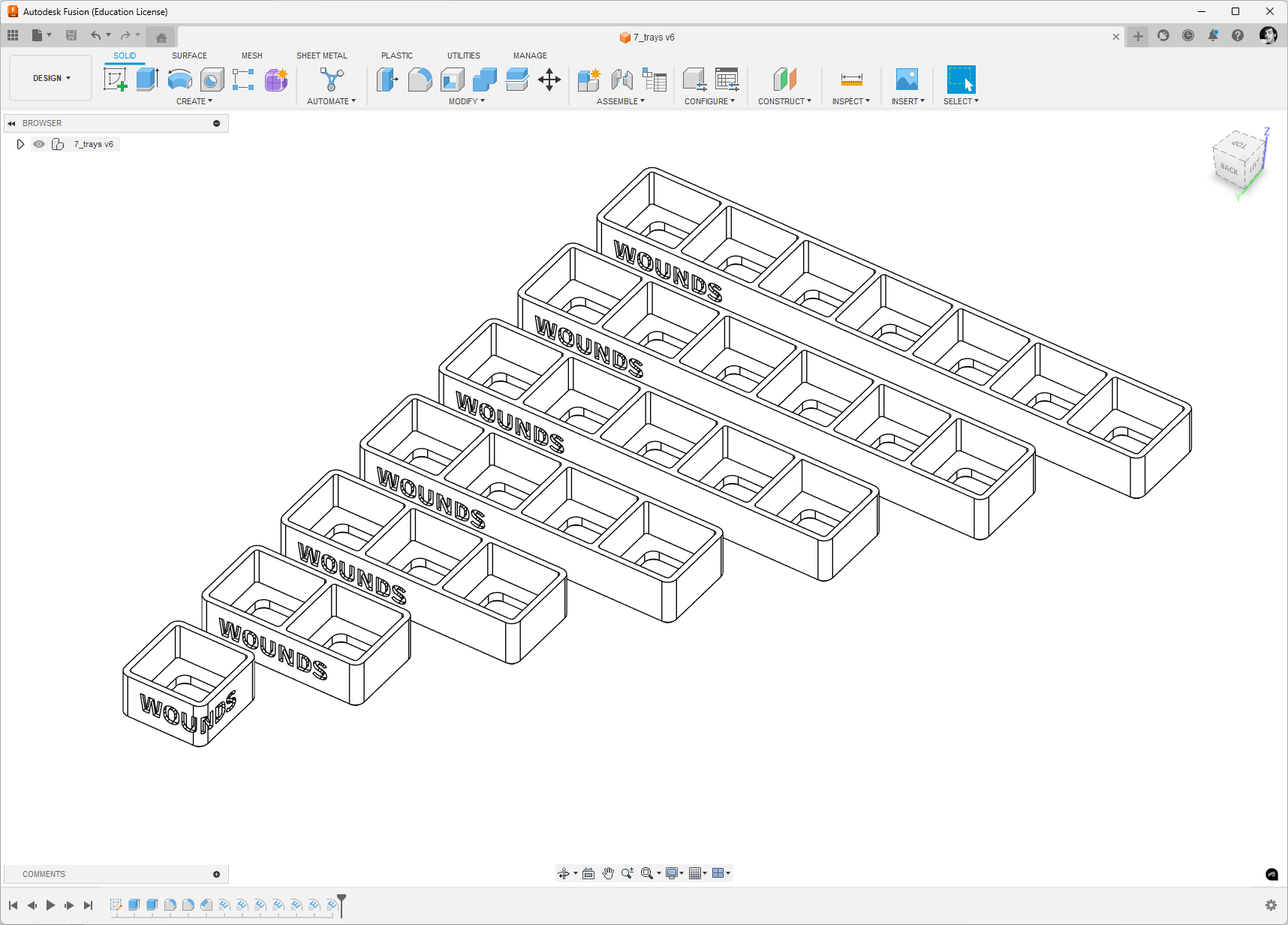The width and height of the screenshot is (1288, 925).
Task: Switch to the SURFACE tab
Action: (189, 56)
